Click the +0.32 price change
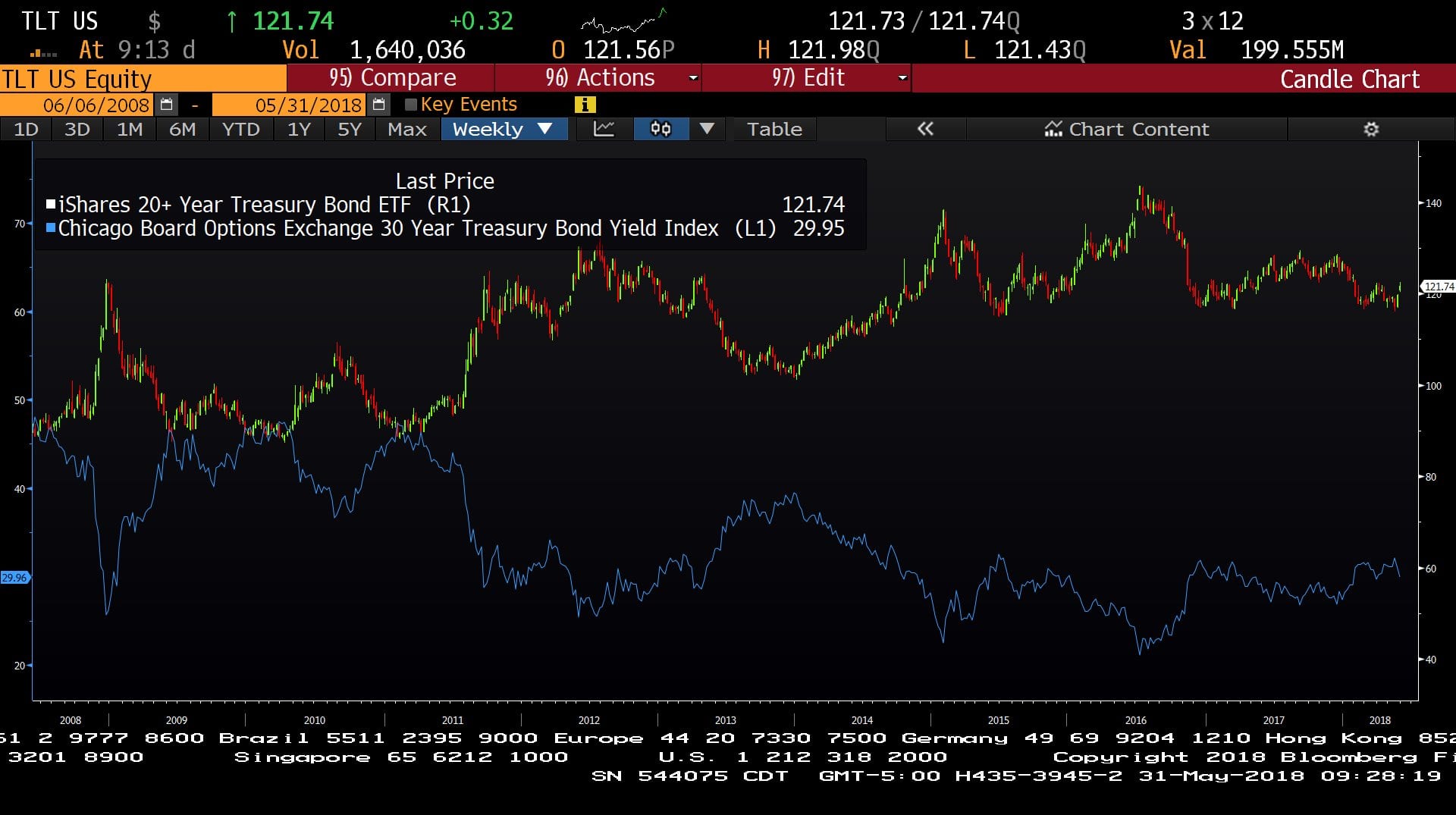This screenshot has width=1456, height=815. click(x=481, y=21)
